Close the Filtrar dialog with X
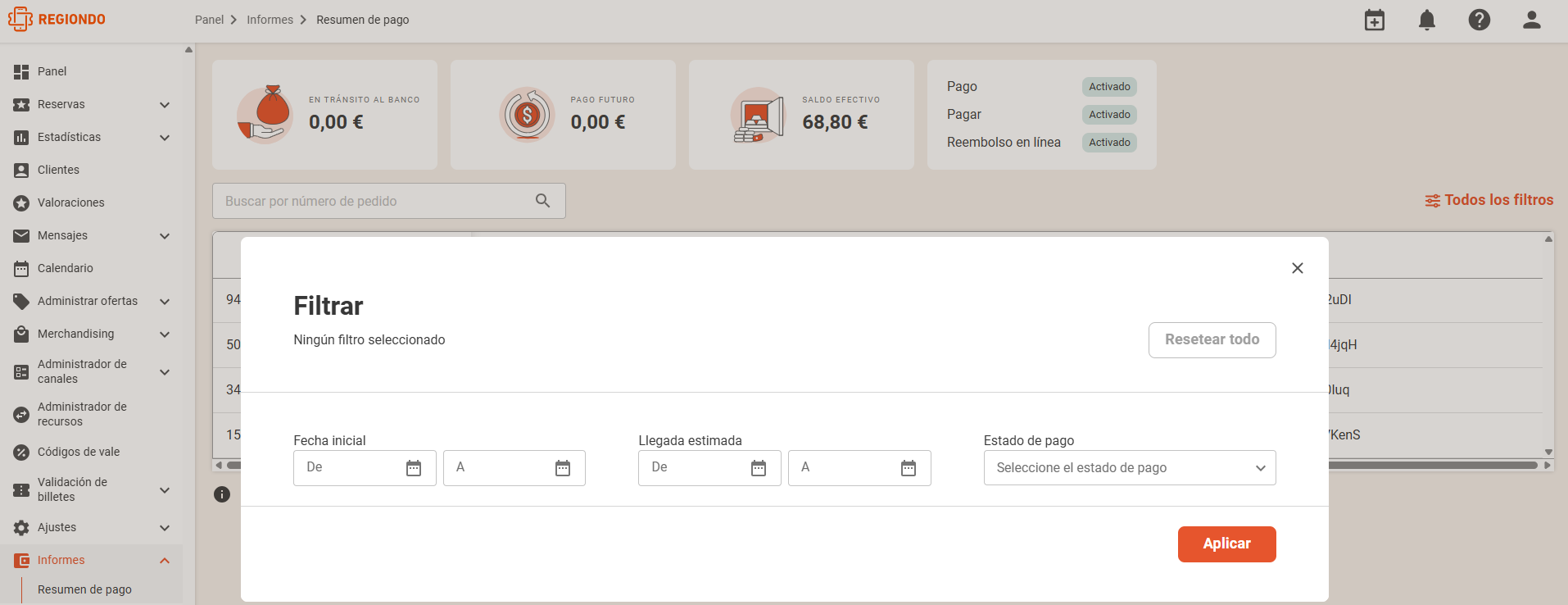Screen dimensions: 1568x605 1298,268
